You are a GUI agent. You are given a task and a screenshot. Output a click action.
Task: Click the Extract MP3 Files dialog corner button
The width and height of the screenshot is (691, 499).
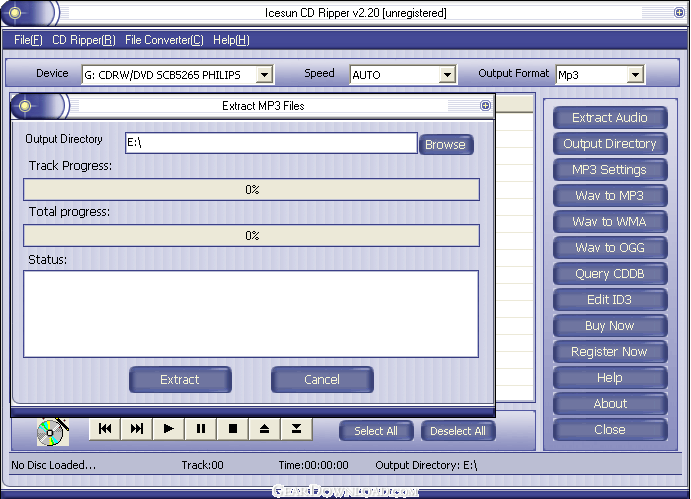(x=485, y=105)
